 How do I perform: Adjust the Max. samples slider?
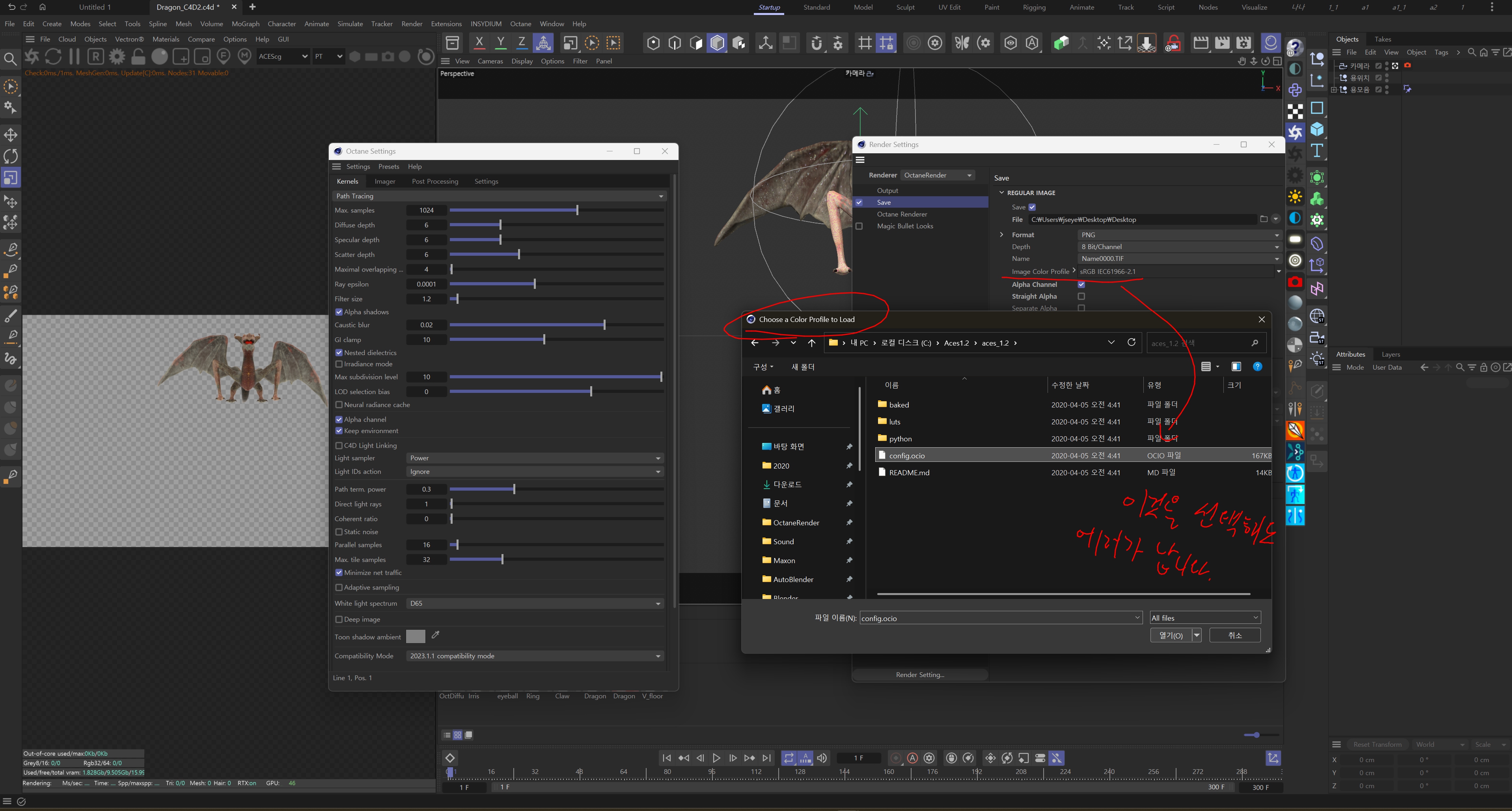pyautogui.click(x=577, y=210)
